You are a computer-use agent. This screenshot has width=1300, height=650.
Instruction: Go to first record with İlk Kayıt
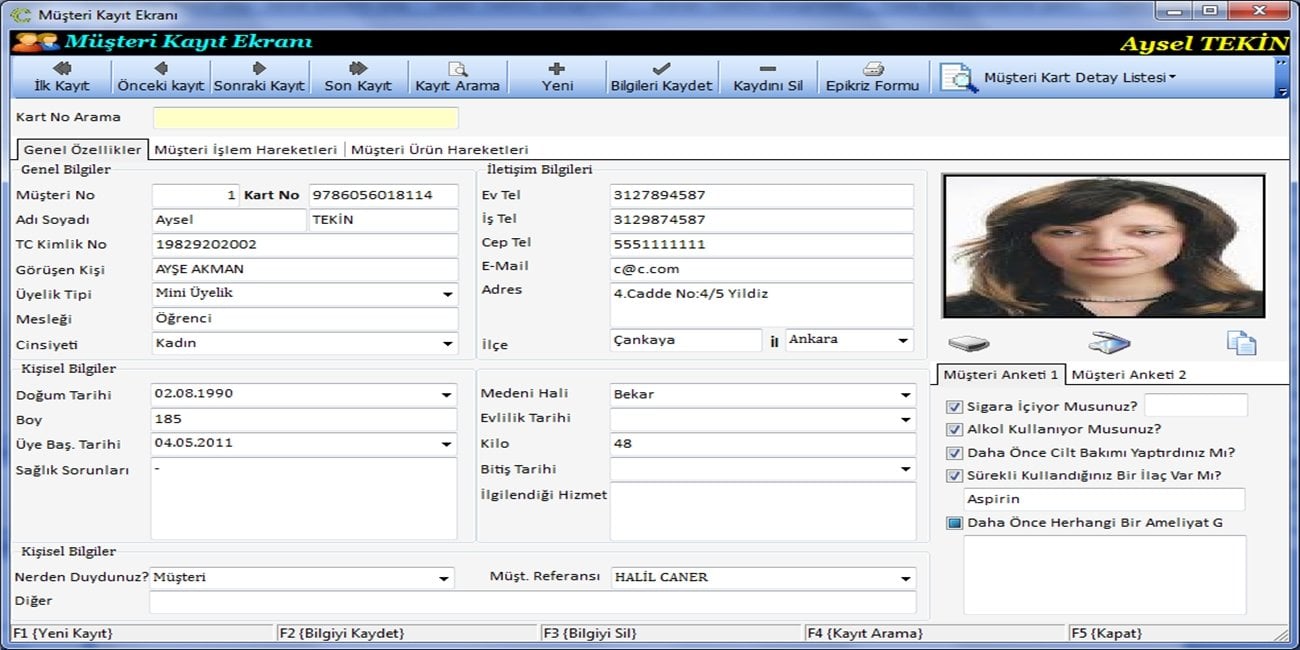tap(62, 76)
